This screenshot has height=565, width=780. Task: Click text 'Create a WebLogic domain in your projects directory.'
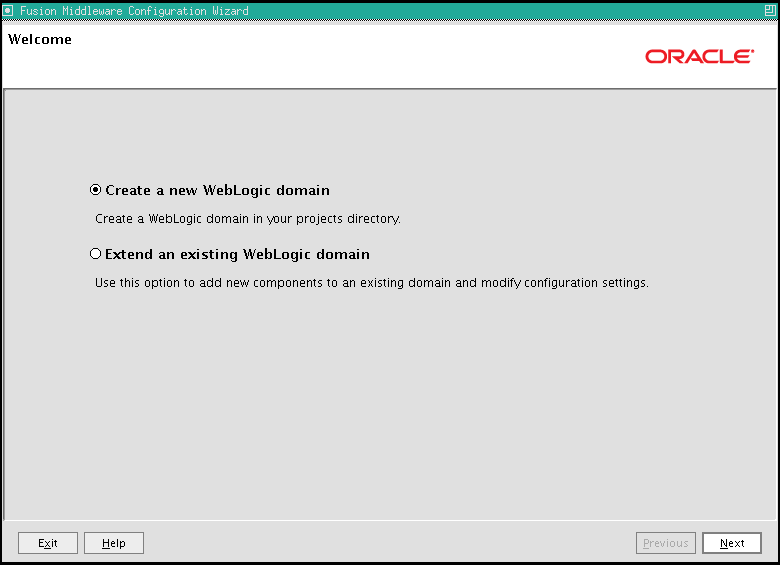tap(248, 219)
